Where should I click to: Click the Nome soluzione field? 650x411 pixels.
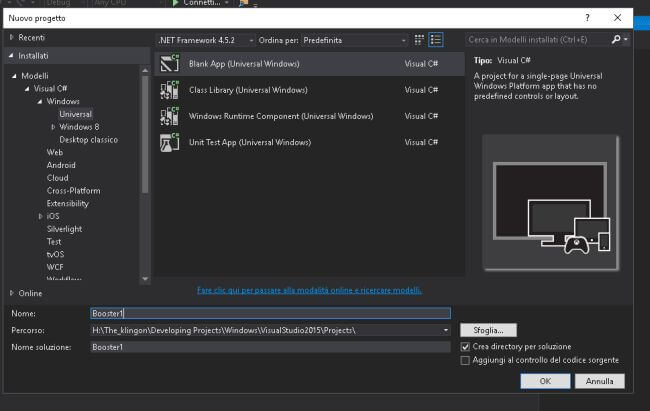click(270, 347)
